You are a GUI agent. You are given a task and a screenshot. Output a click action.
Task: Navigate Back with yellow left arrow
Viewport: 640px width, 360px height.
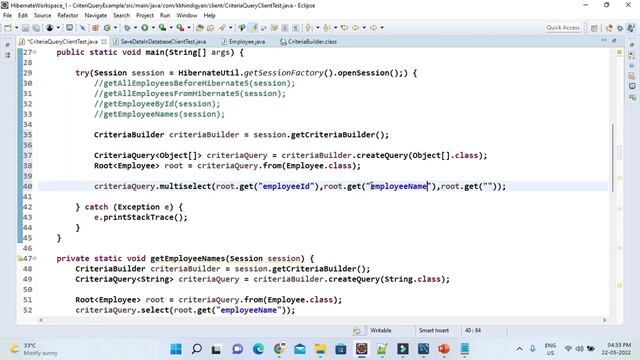[x=356, y=28]
